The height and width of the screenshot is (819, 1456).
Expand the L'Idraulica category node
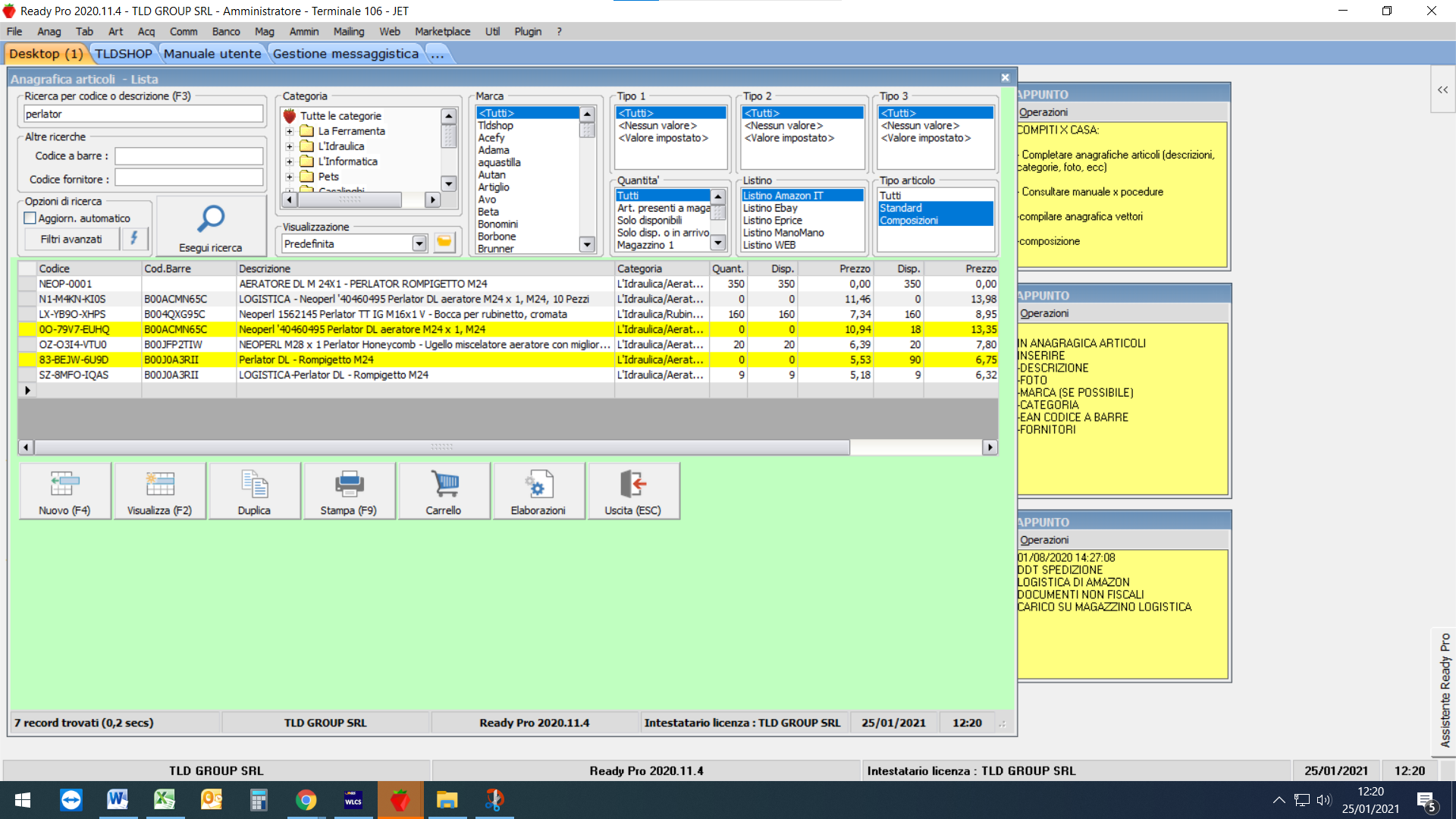(289, 146)
